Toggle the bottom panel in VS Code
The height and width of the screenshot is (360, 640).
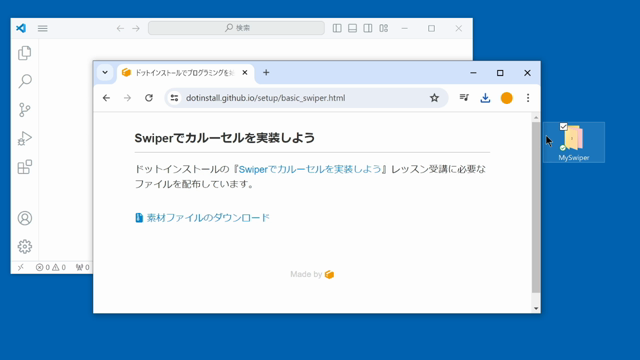(x=352, y=28)
